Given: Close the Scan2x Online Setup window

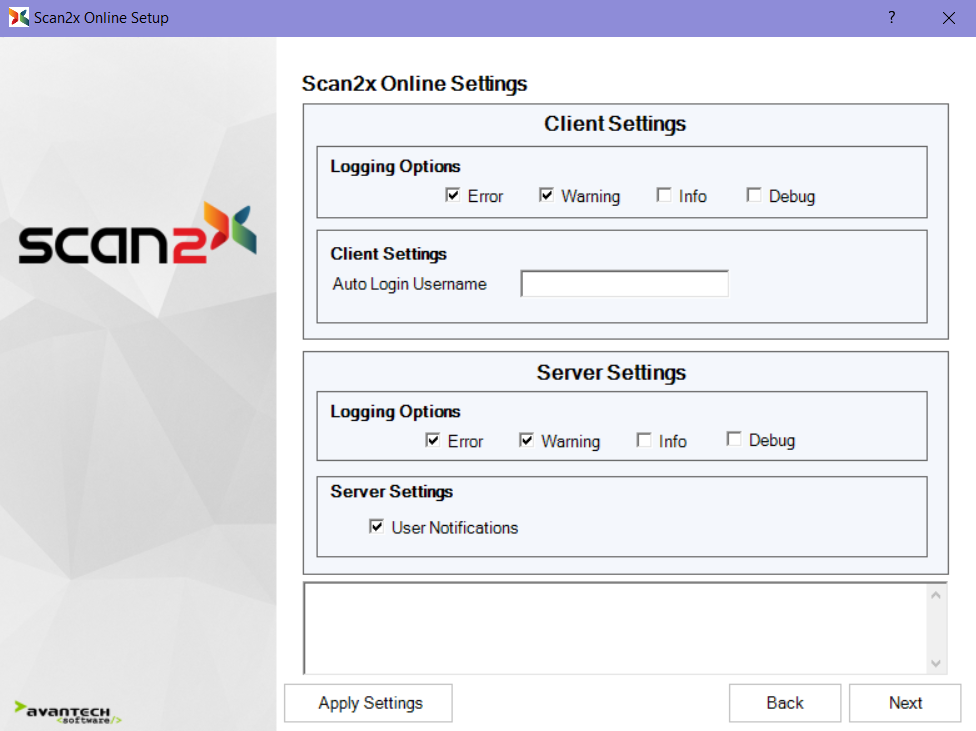Looking at the screenshot, I should click(948, 18).
